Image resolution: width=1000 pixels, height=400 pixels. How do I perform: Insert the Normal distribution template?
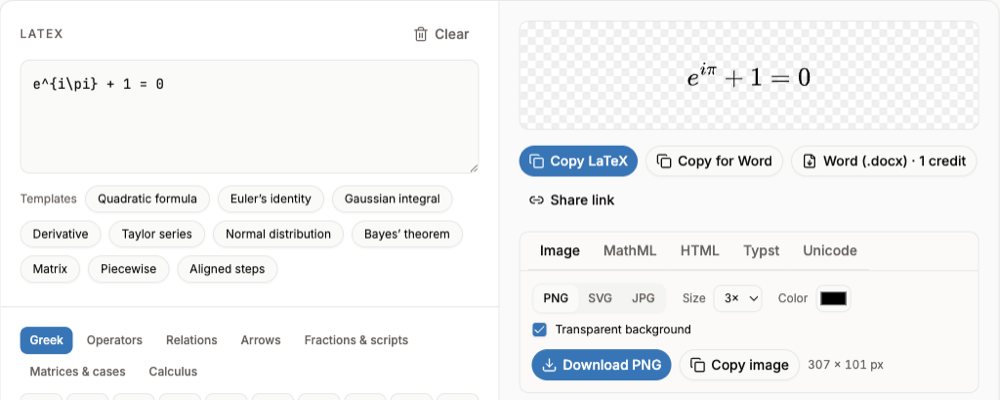[278, 234]
